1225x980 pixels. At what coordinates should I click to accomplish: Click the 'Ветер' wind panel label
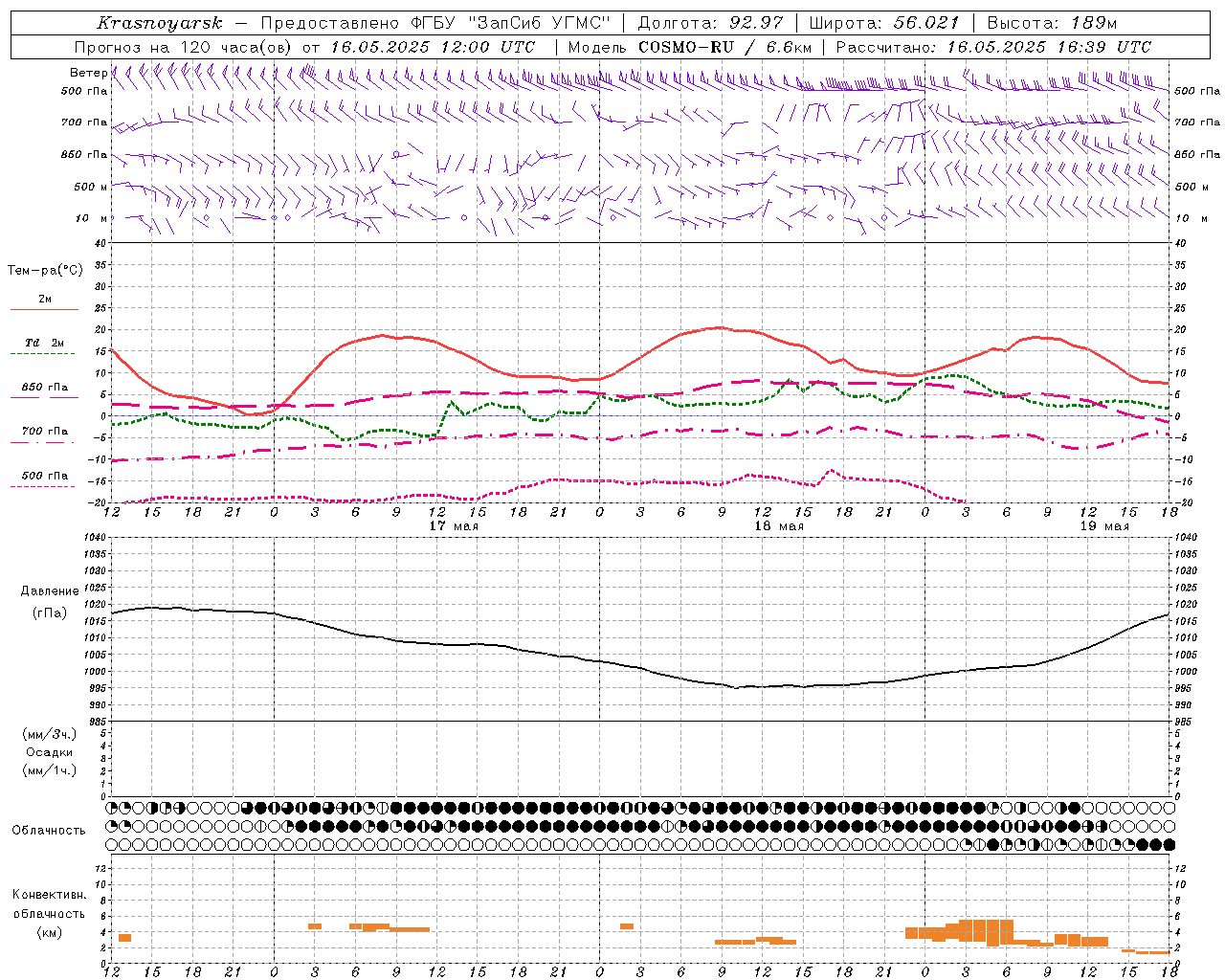coord(89,73)
